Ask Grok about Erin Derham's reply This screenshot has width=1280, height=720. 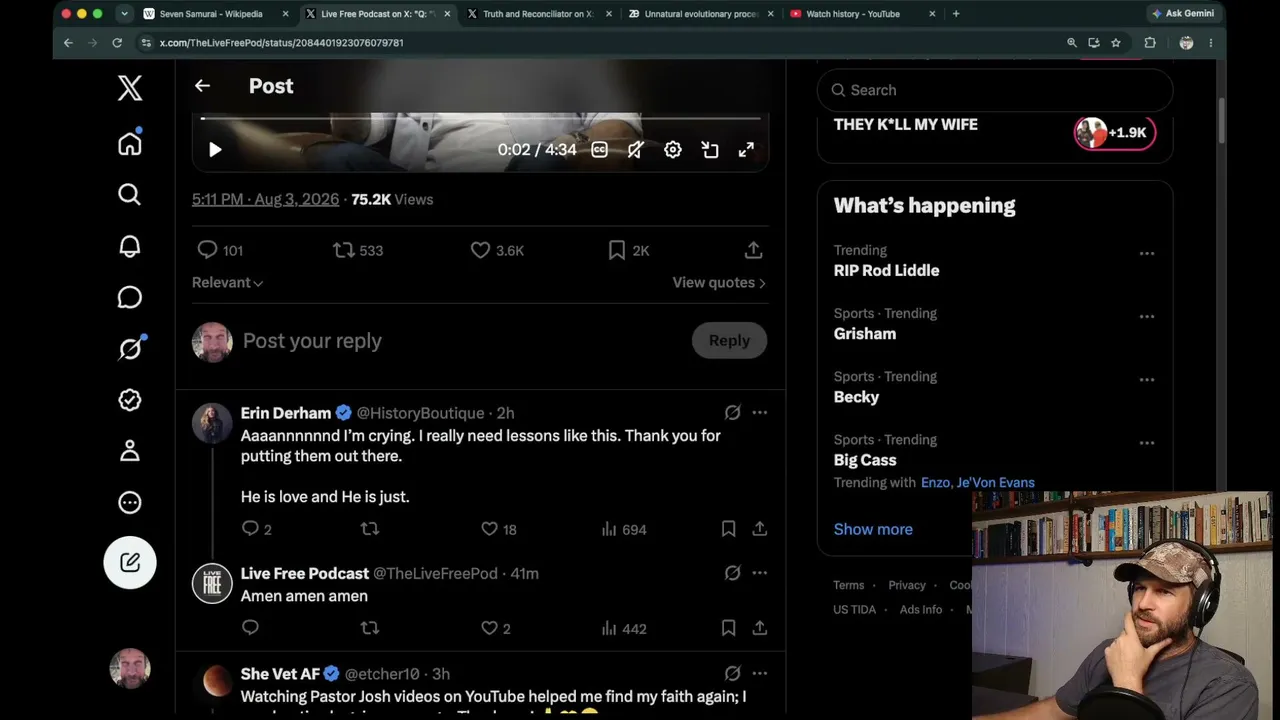click(733, 413)
